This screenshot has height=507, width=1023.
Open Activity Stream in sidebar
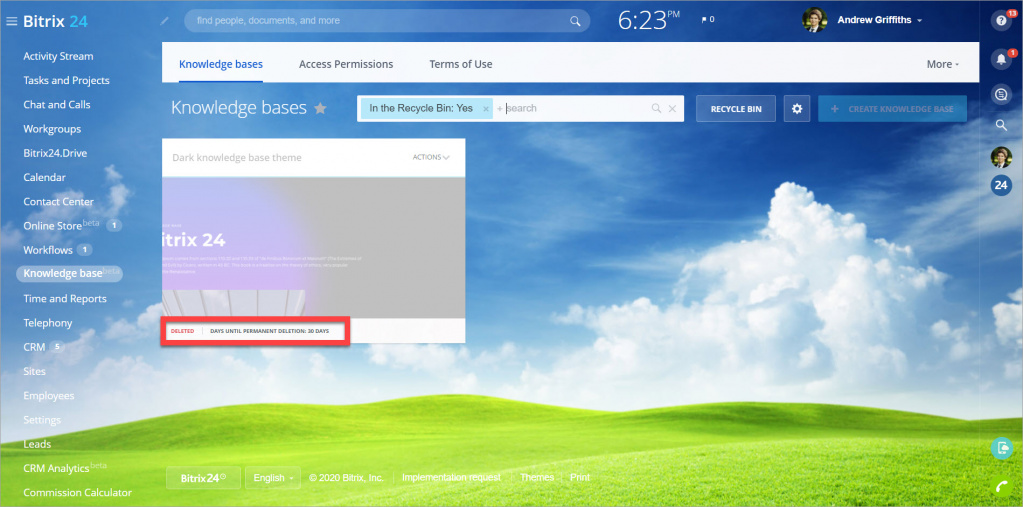click(x=58, y=56)
